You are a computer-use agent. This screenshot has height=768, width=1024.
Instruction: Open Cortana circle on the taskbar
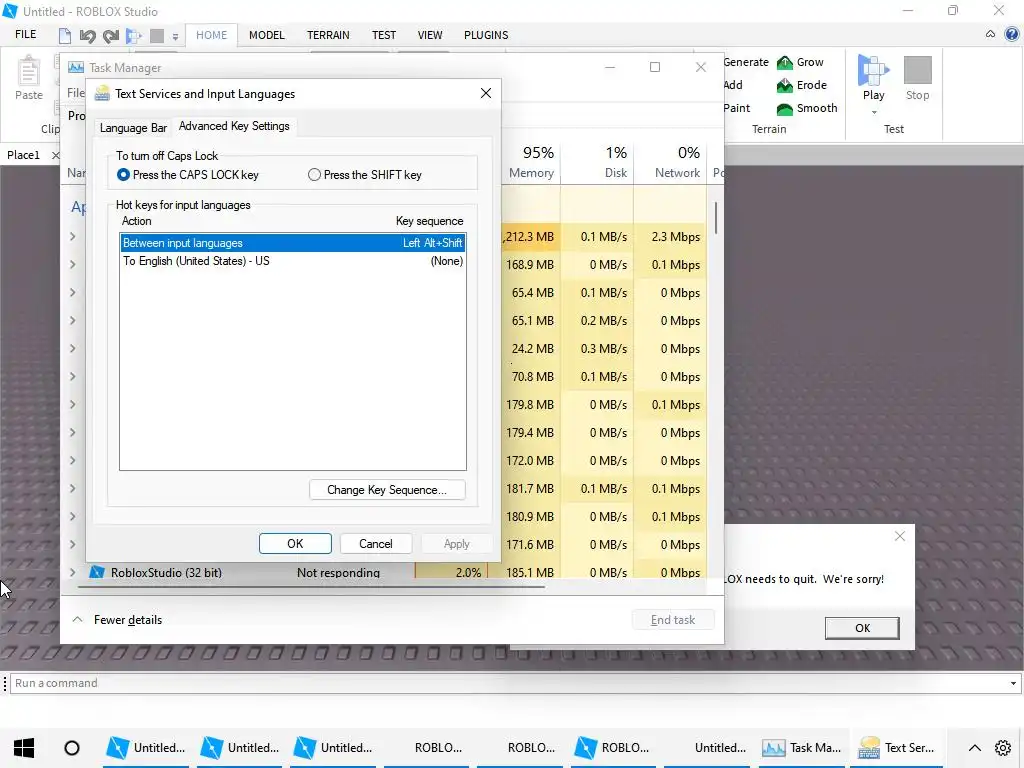coord(72,748)
